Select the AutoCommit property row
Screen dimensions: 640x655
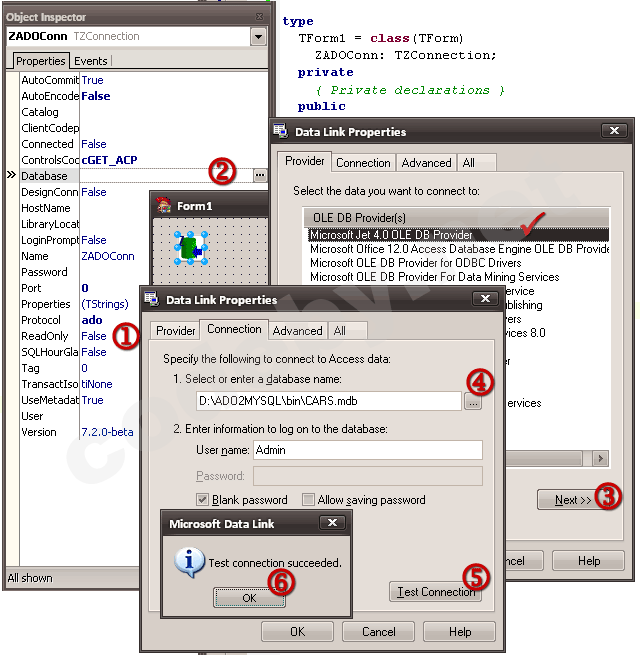[x=144, y=80]
